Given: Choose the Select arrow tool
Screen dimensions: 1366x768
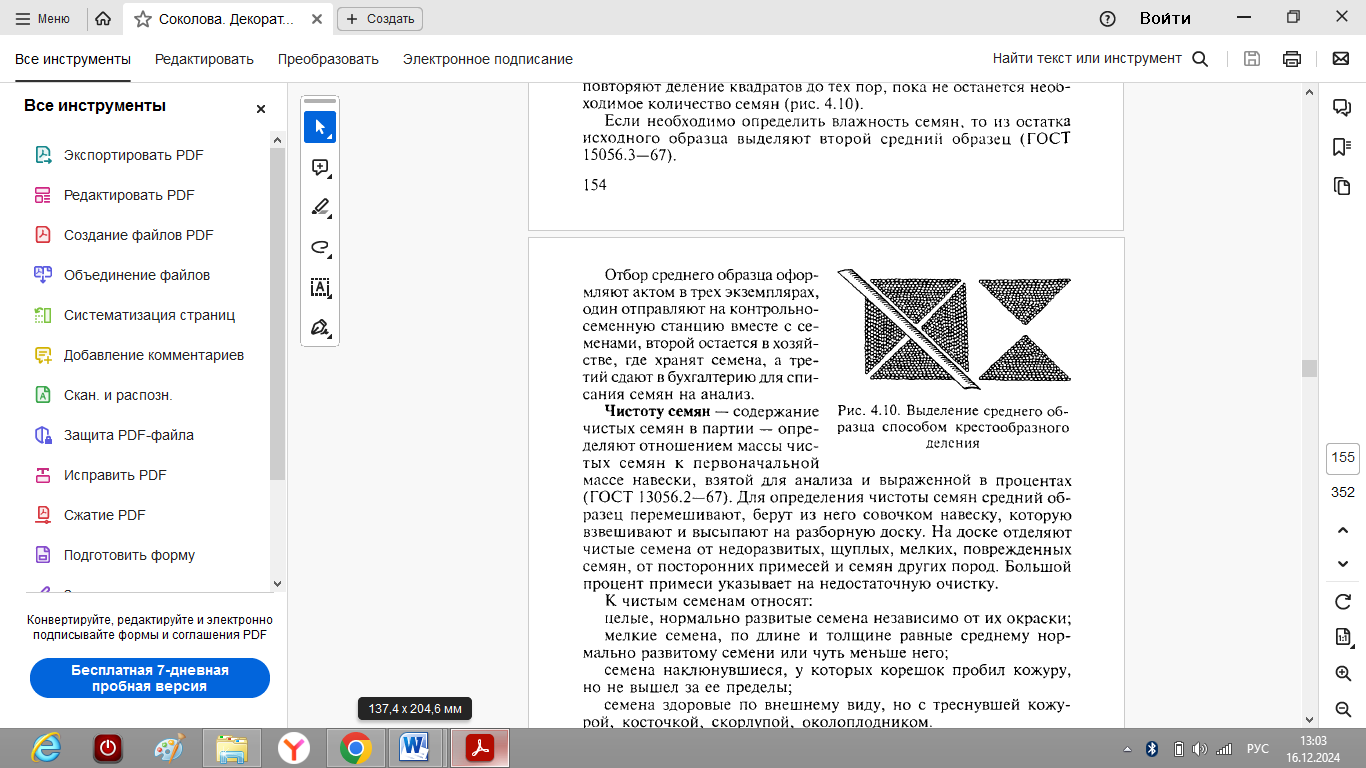Looking at the screenshot, I should pyautogui.click(x=320, y=127).
